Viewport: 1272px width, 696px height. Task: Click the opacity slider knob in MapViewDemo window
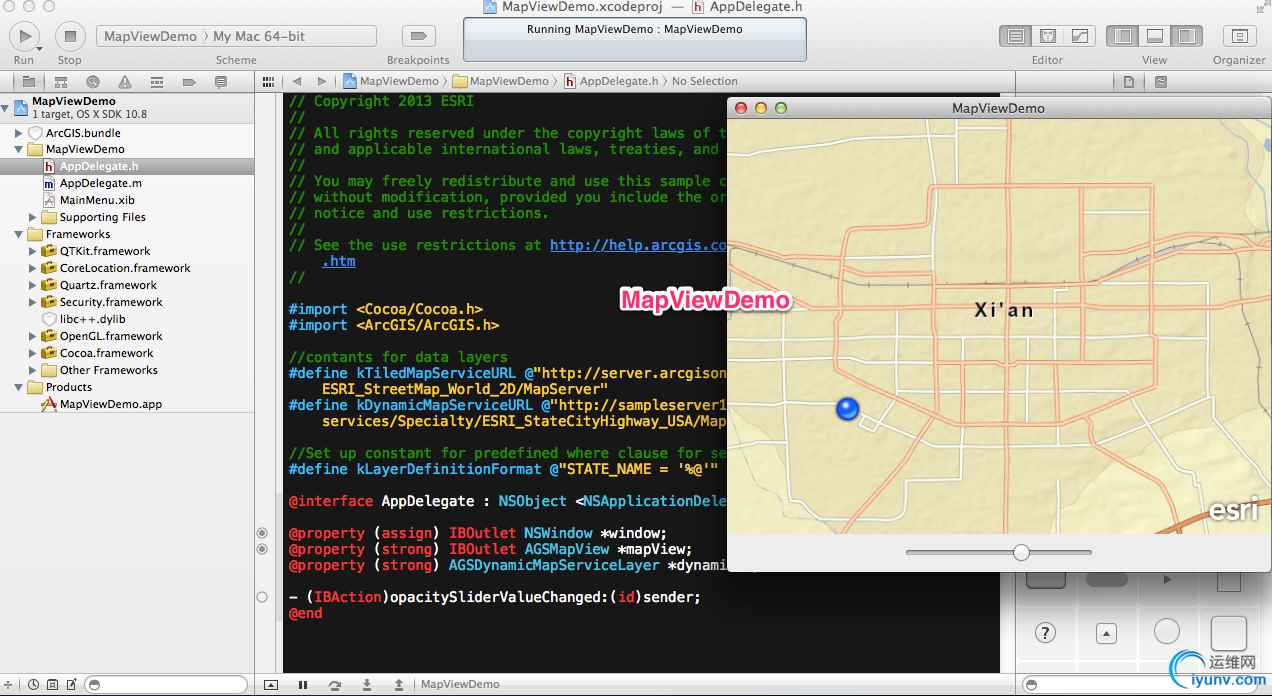(x=1021, y=552)
